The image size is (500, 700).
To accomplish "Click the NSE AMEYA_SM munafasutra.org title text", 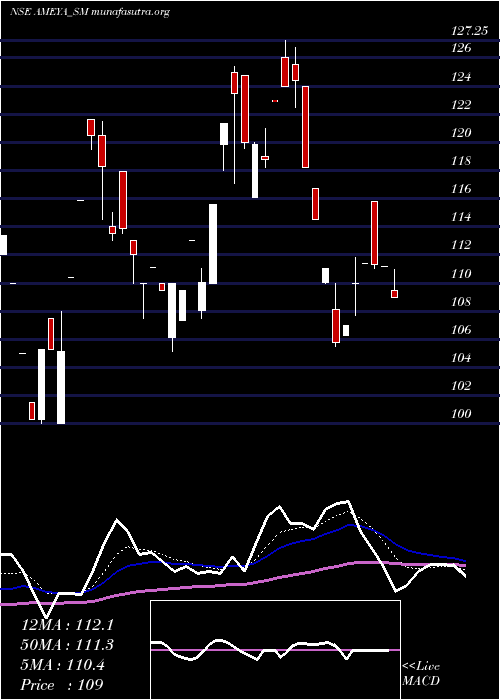I will tap(90, 12).
